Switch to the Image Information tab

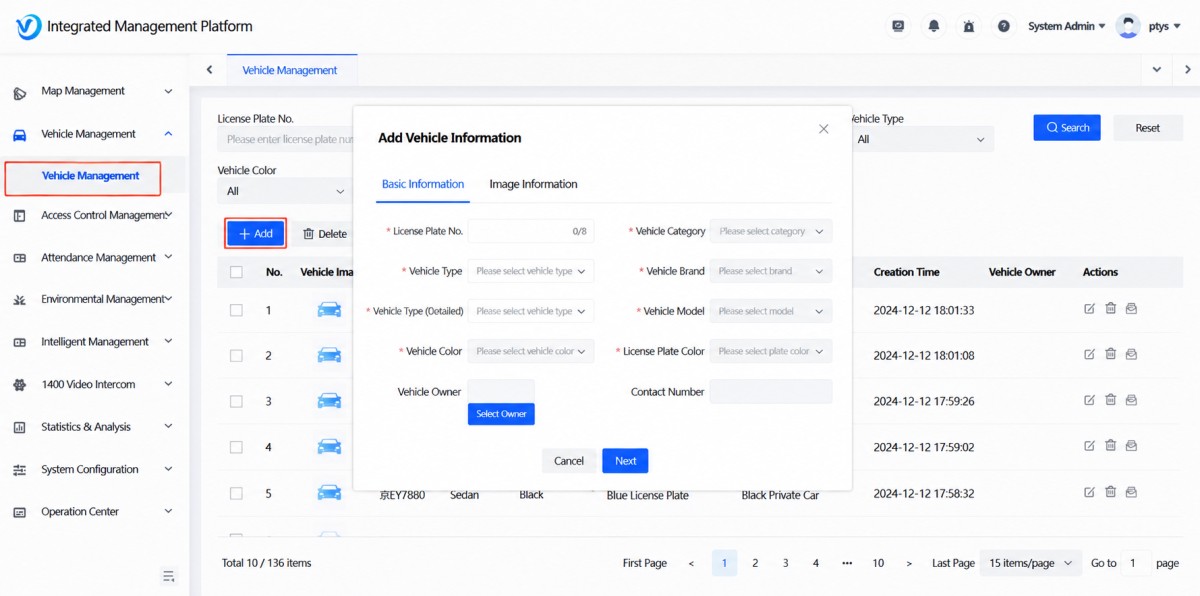[x=533, y=184]
